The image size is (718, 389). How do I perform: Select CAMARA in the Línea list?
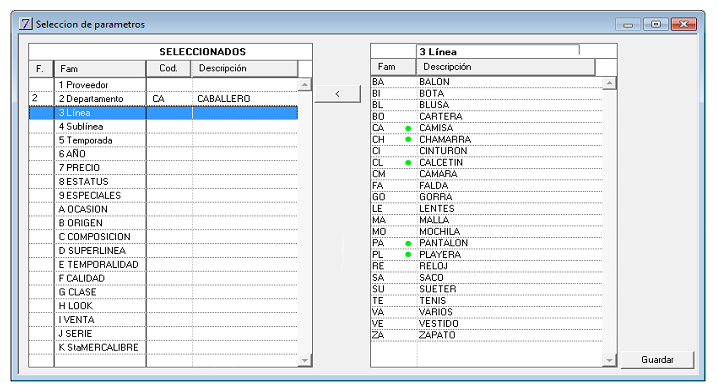tap(487, 174)
